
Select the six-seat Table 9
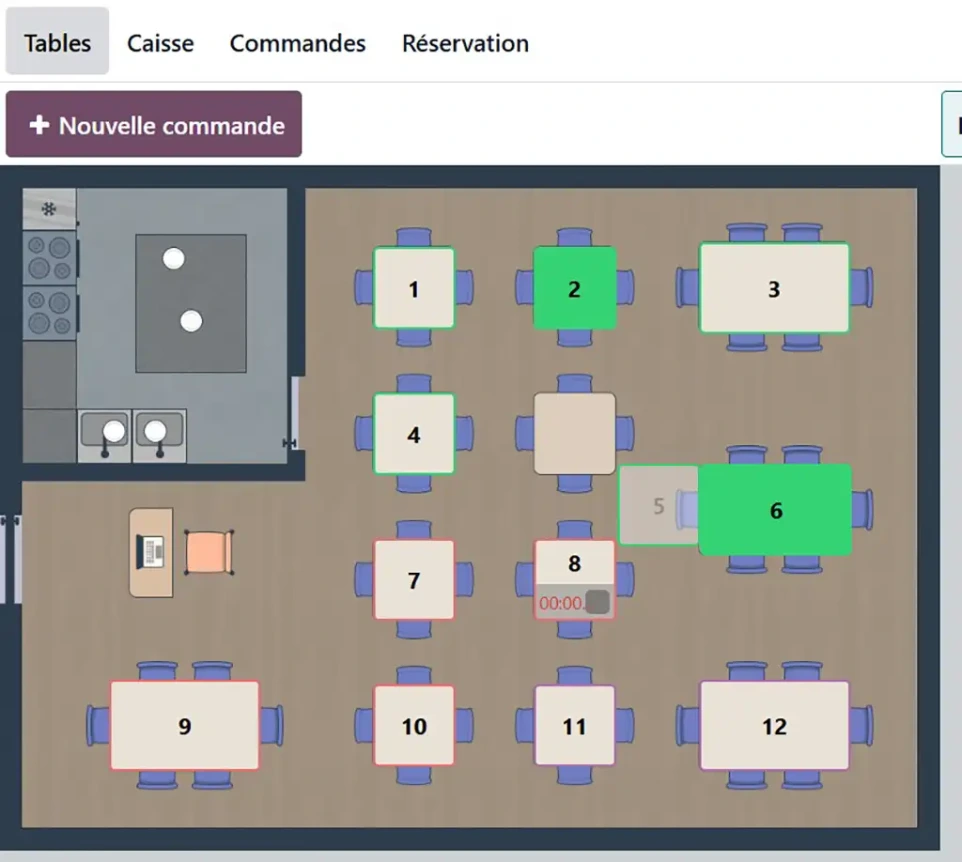pos(184,726)
